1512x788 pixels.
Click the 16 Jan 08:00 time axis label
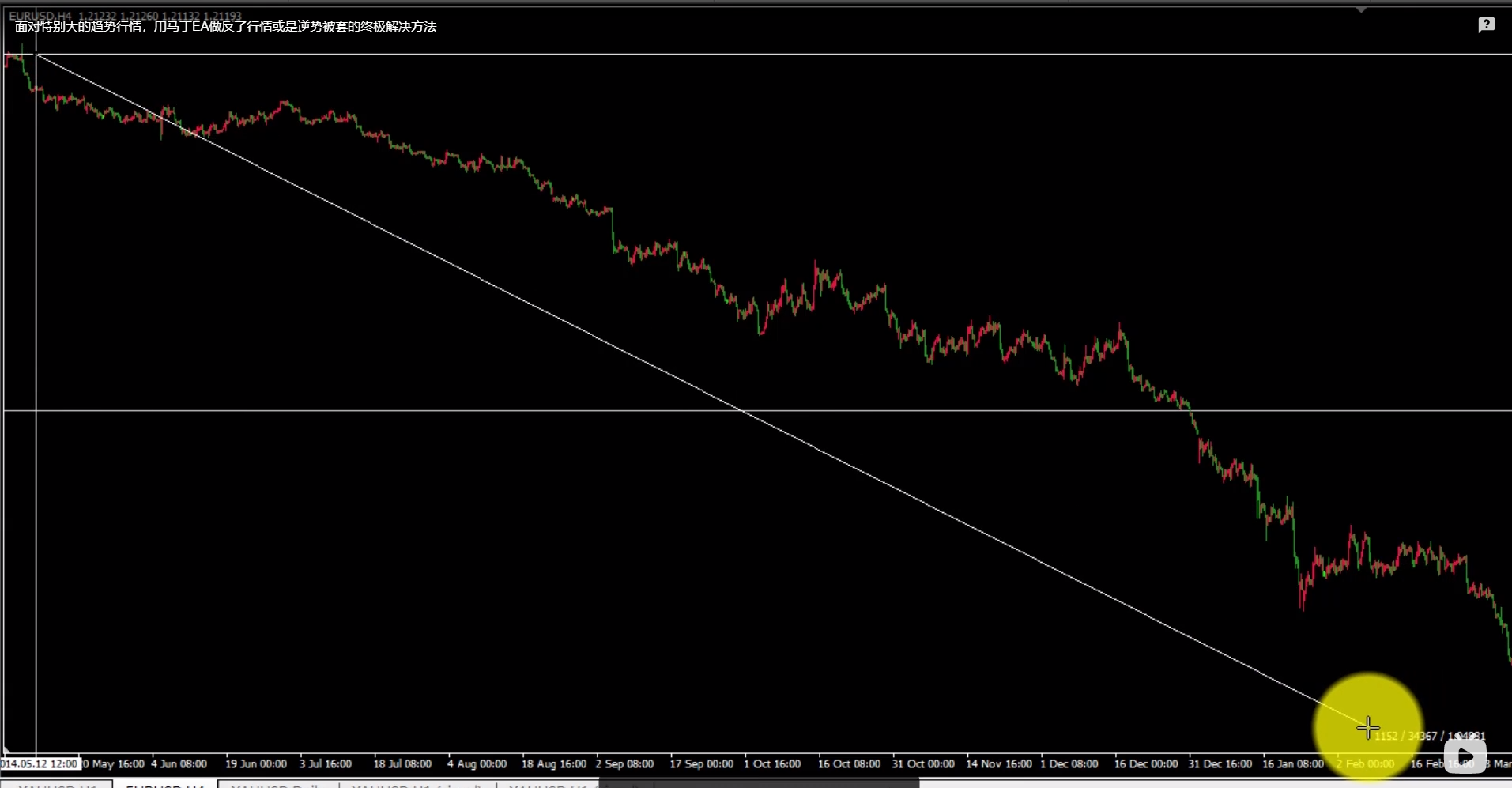pos(1293,764)
